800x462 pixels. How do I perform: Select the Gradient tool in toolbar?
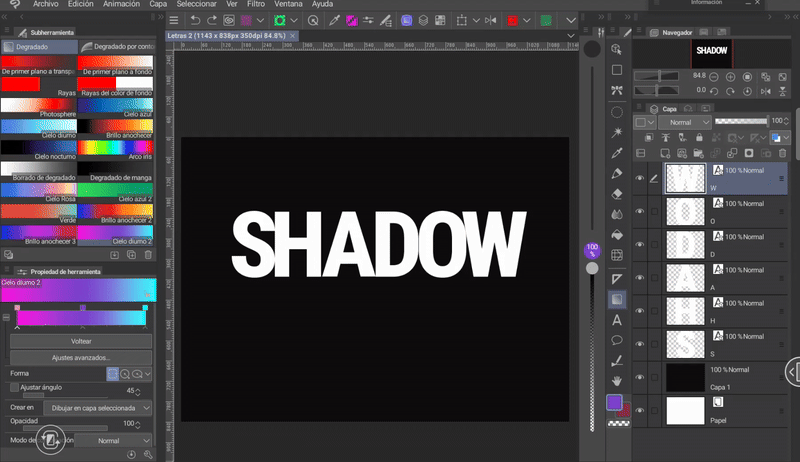click(x=617, y=299)
